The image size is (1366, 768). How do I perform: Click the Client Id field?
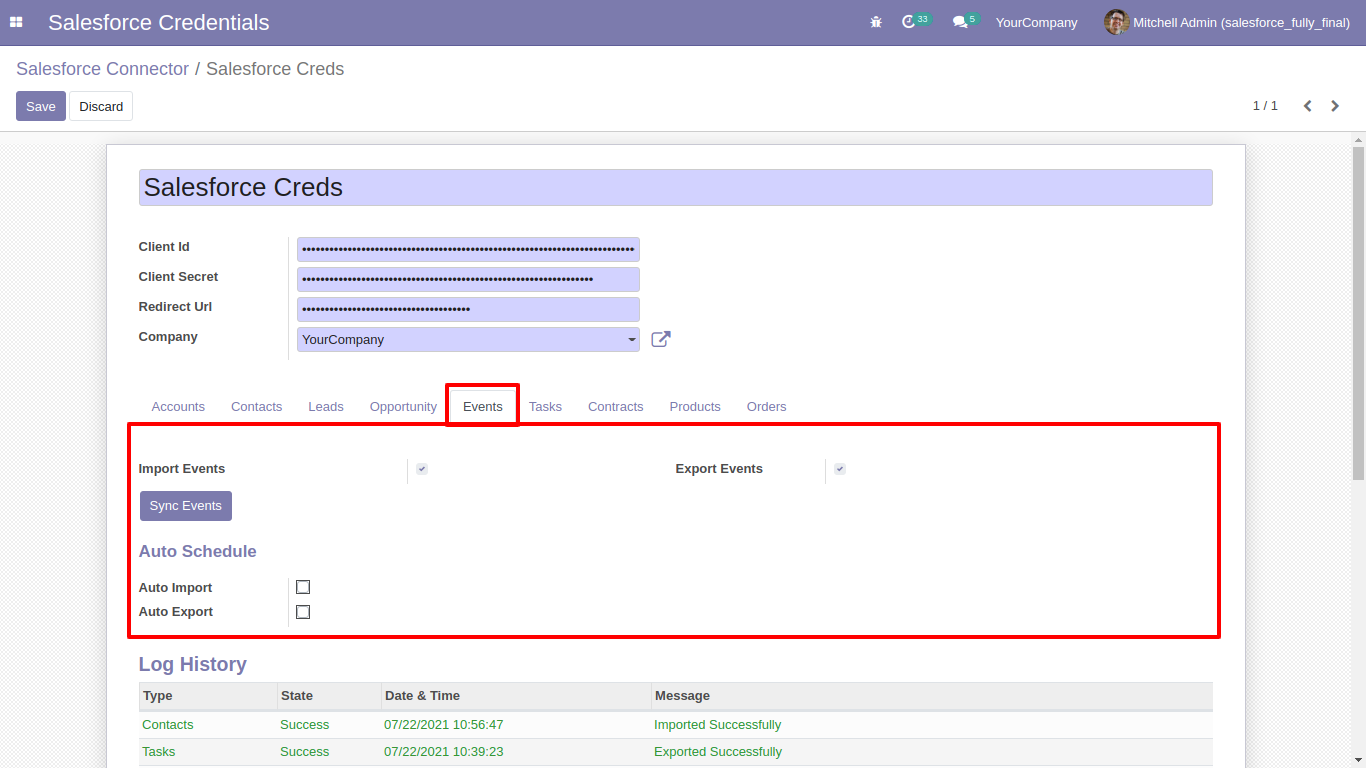pyautogui.click(x=468, y=249)
